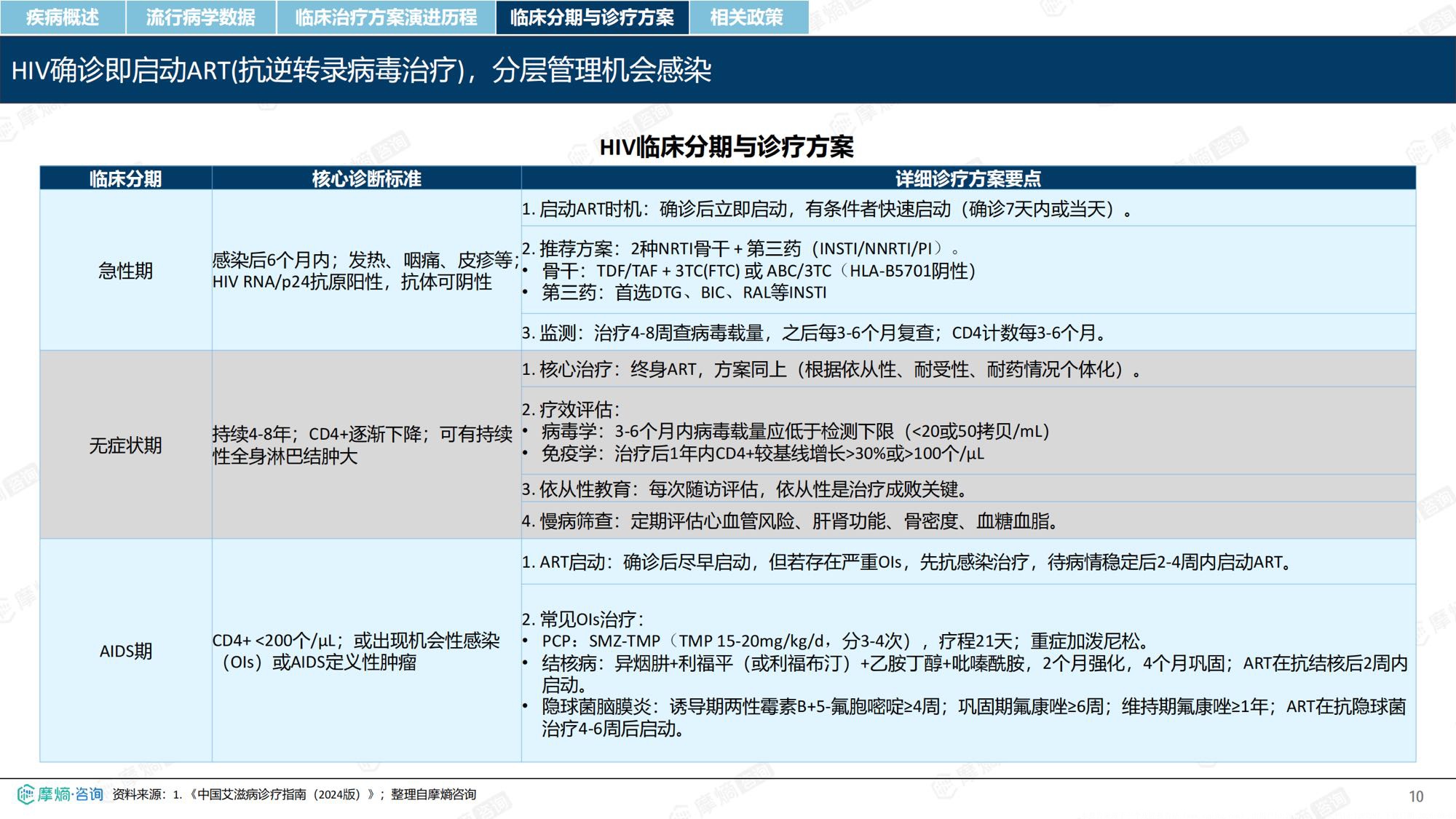
Task: Switch to the 流行病学数据 tab
Action: point(201,17)
